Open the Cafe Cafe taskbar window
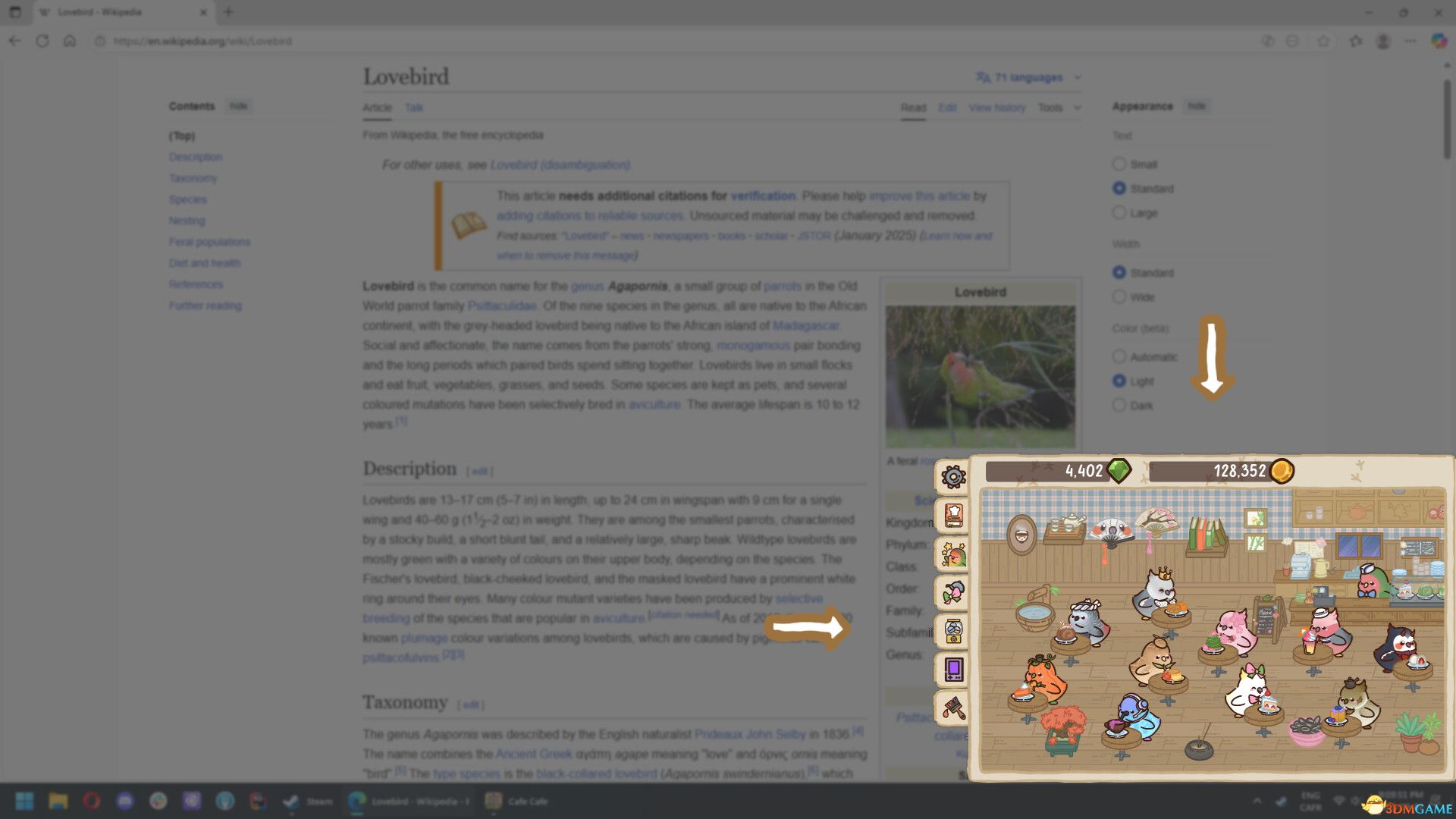This screenshot has height=819, width=1456. (x=518, y=801)
